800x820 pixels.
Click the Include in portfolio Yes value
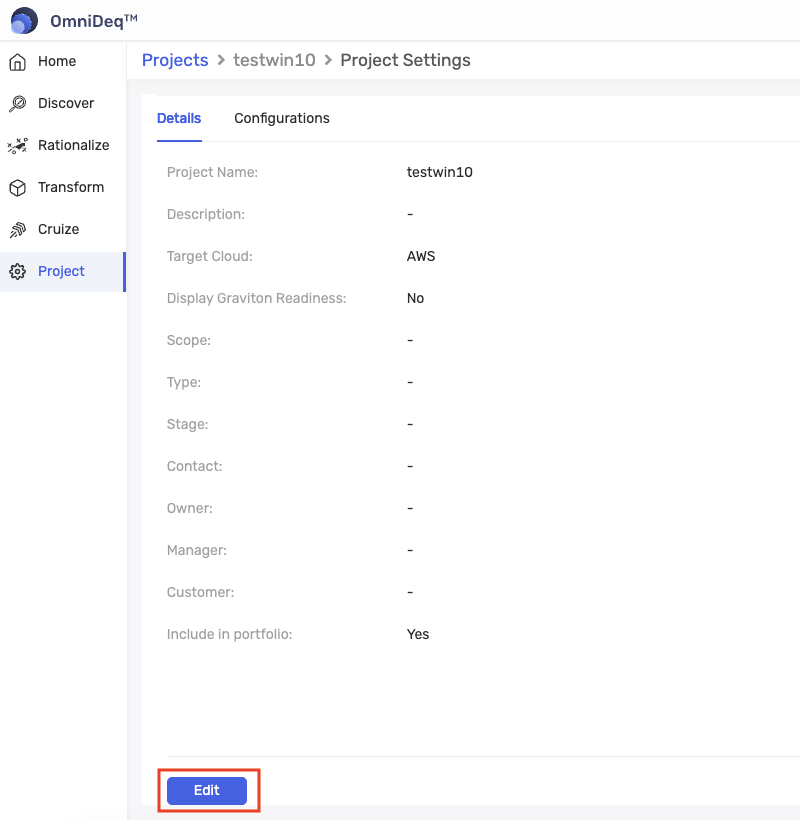(418, 634)
